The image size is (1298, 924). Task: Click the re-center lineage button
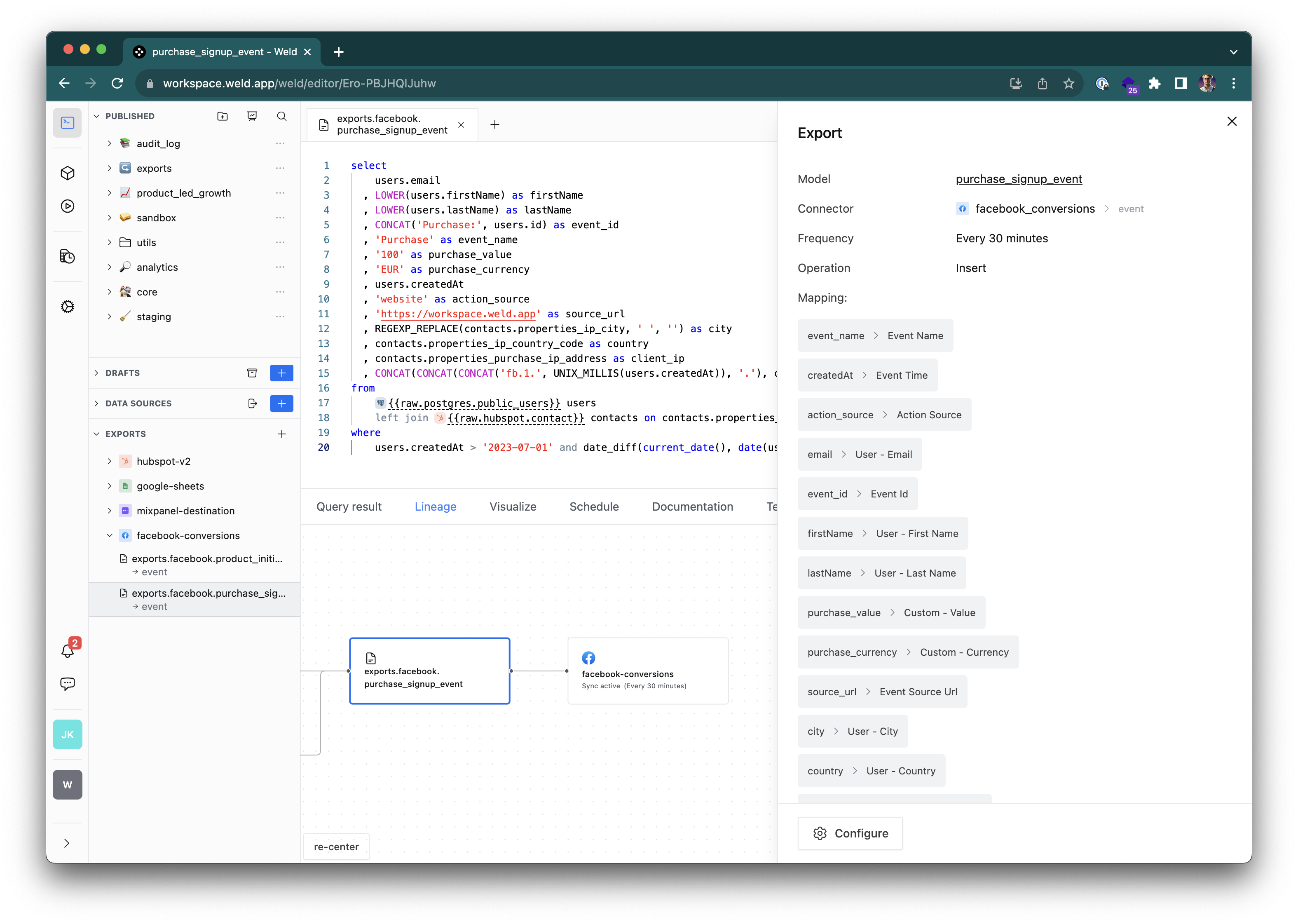[x=336, y=847]
